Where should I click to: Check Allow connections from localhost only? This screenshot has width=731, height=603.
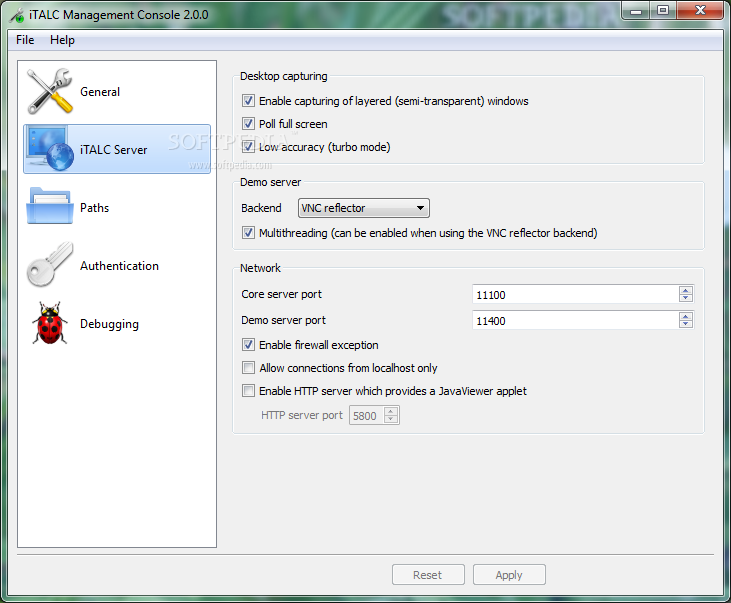(x=248, y=367)
